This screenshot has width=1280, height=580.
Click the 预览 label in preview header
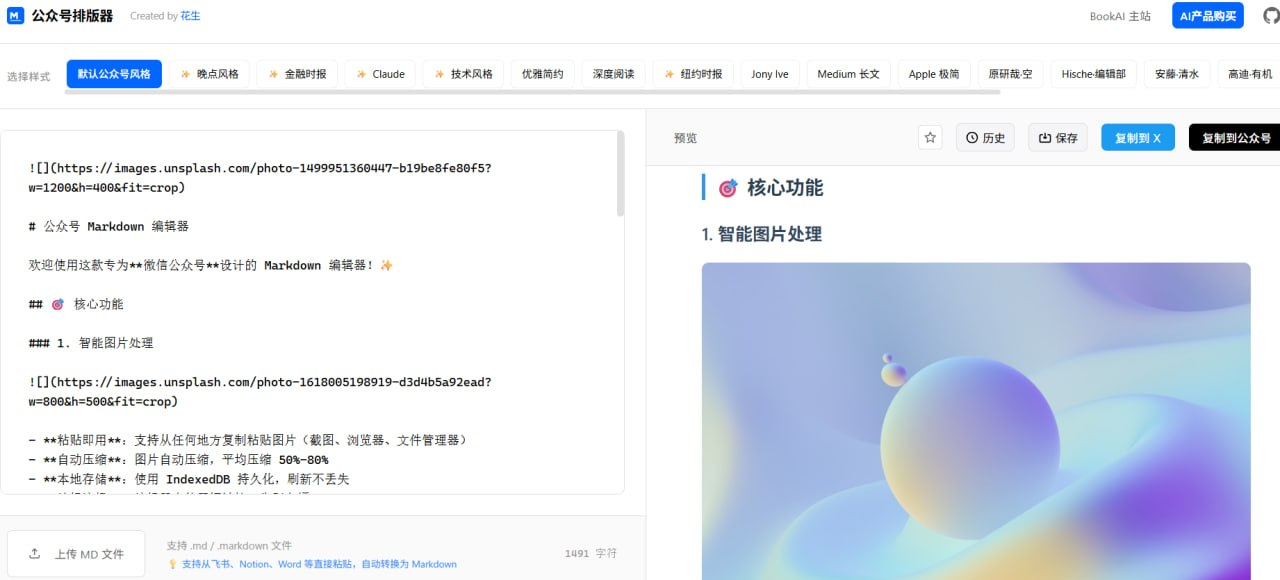[685, 138]
